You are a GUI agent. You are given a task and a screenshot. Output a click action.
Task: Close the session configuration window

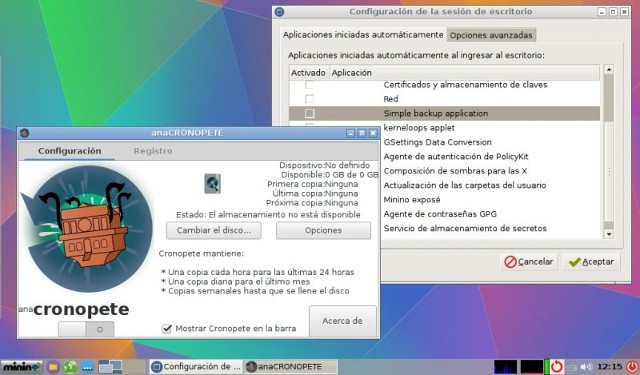click(624, 12)
